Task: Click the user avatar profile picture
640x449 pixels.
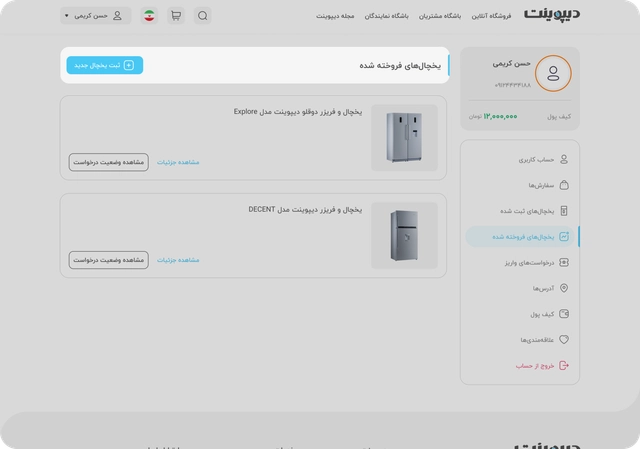Action: click(553, 73)
